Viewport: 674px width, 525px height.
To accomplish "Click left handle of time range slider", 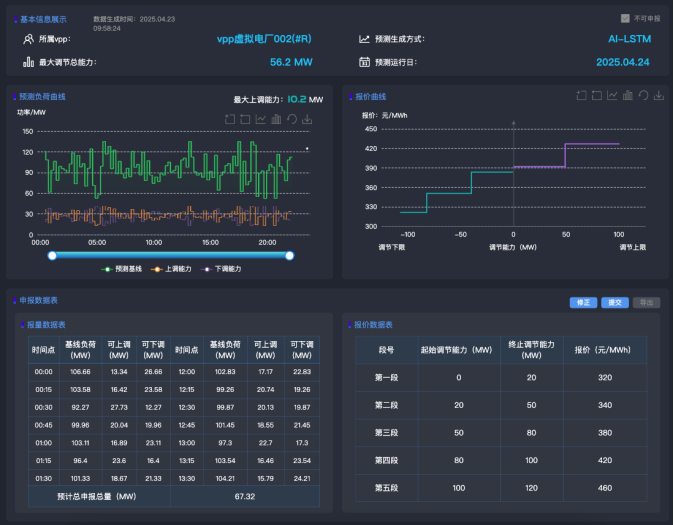I will [x=52, y=255].
